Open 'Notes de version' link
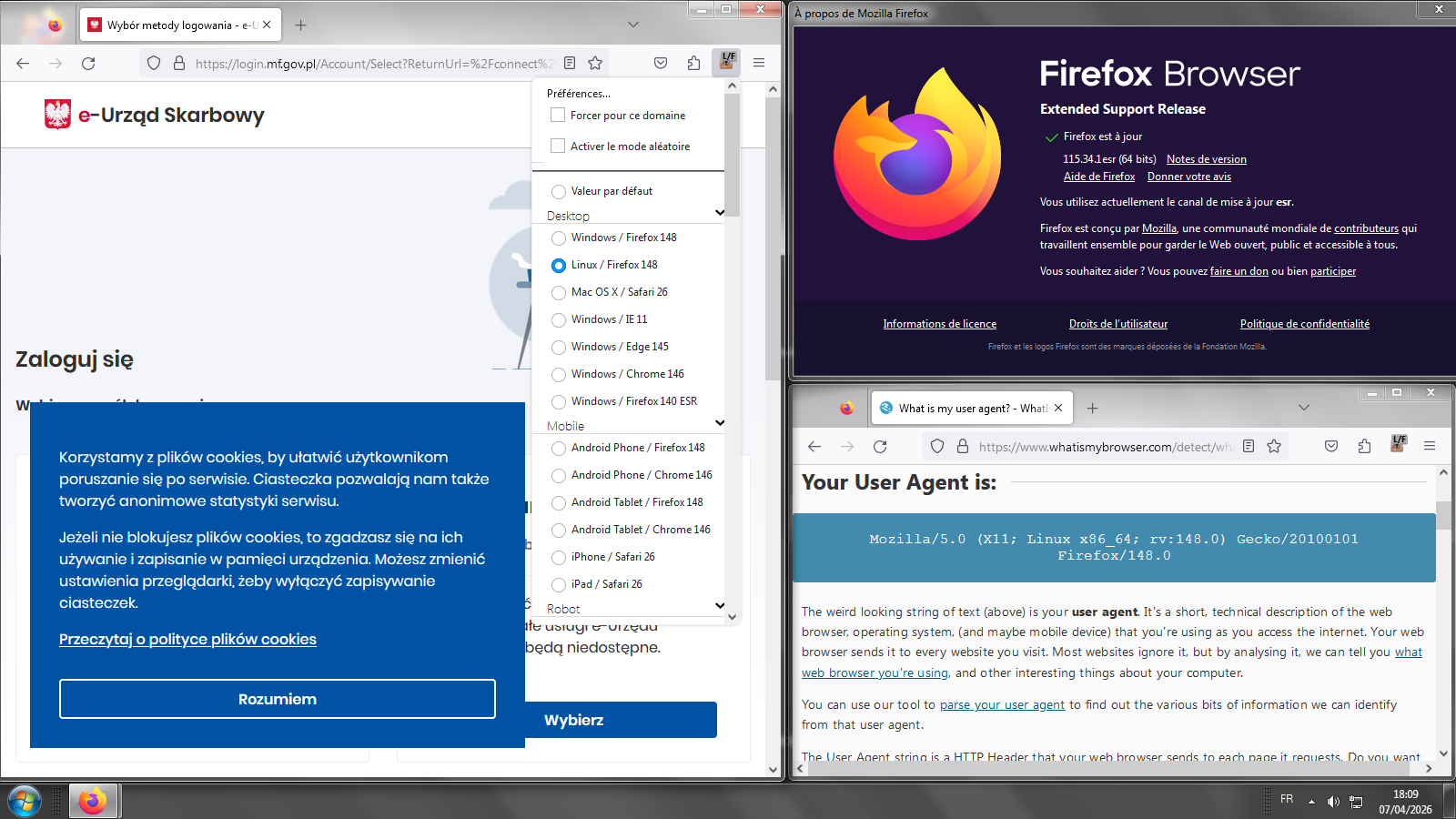The image size is (1456, 819). click(x=1207, y=159)
